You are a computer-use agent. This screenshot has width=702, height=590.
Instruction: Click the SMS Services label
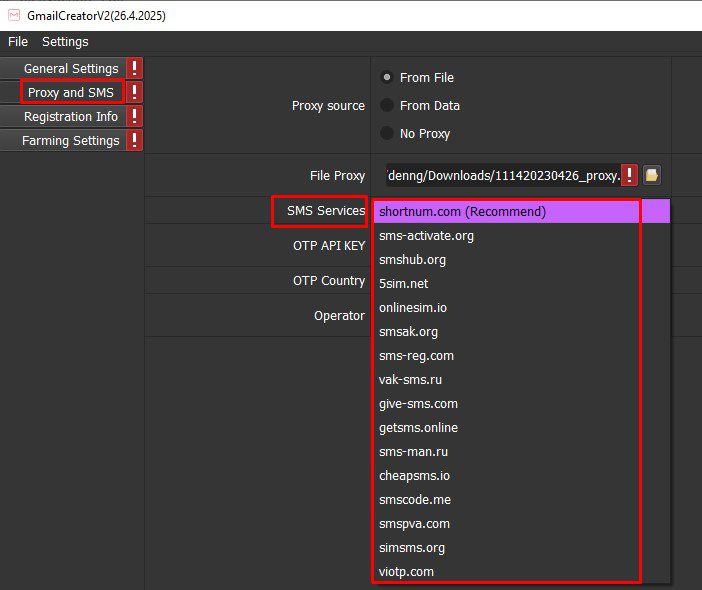click(x=326, y=210)
